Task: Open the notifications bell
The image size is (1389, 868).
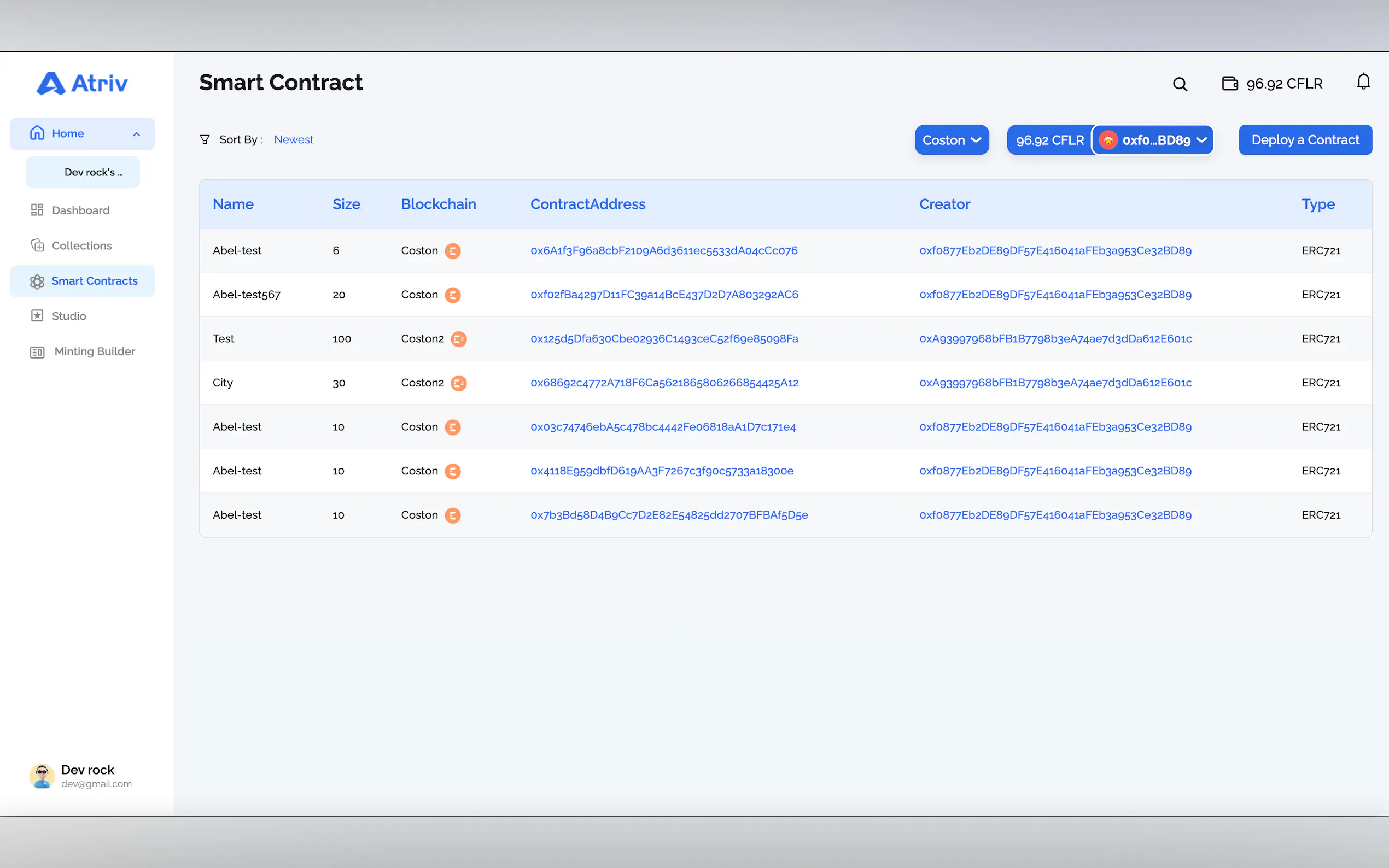Action: [1363, 82]
